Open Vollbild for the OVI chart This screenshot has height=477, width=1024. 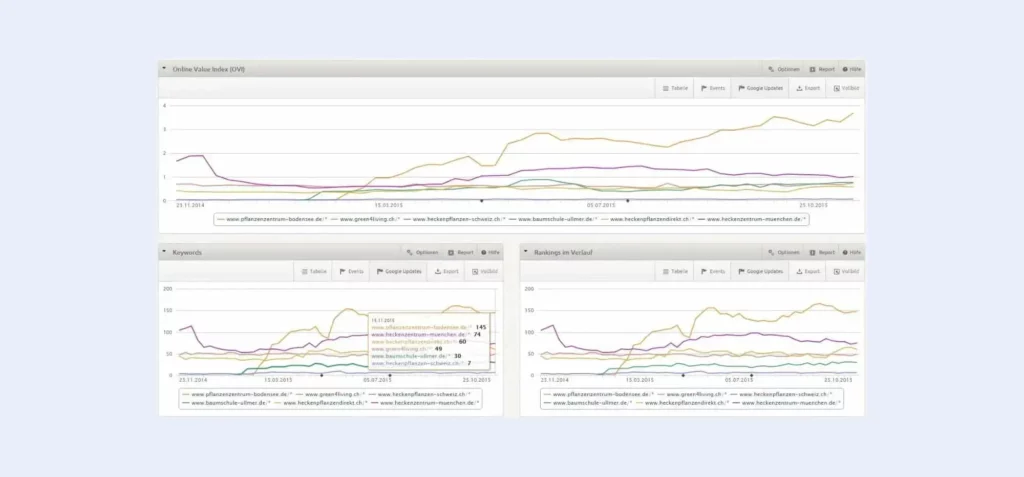(x=845, y=88)
